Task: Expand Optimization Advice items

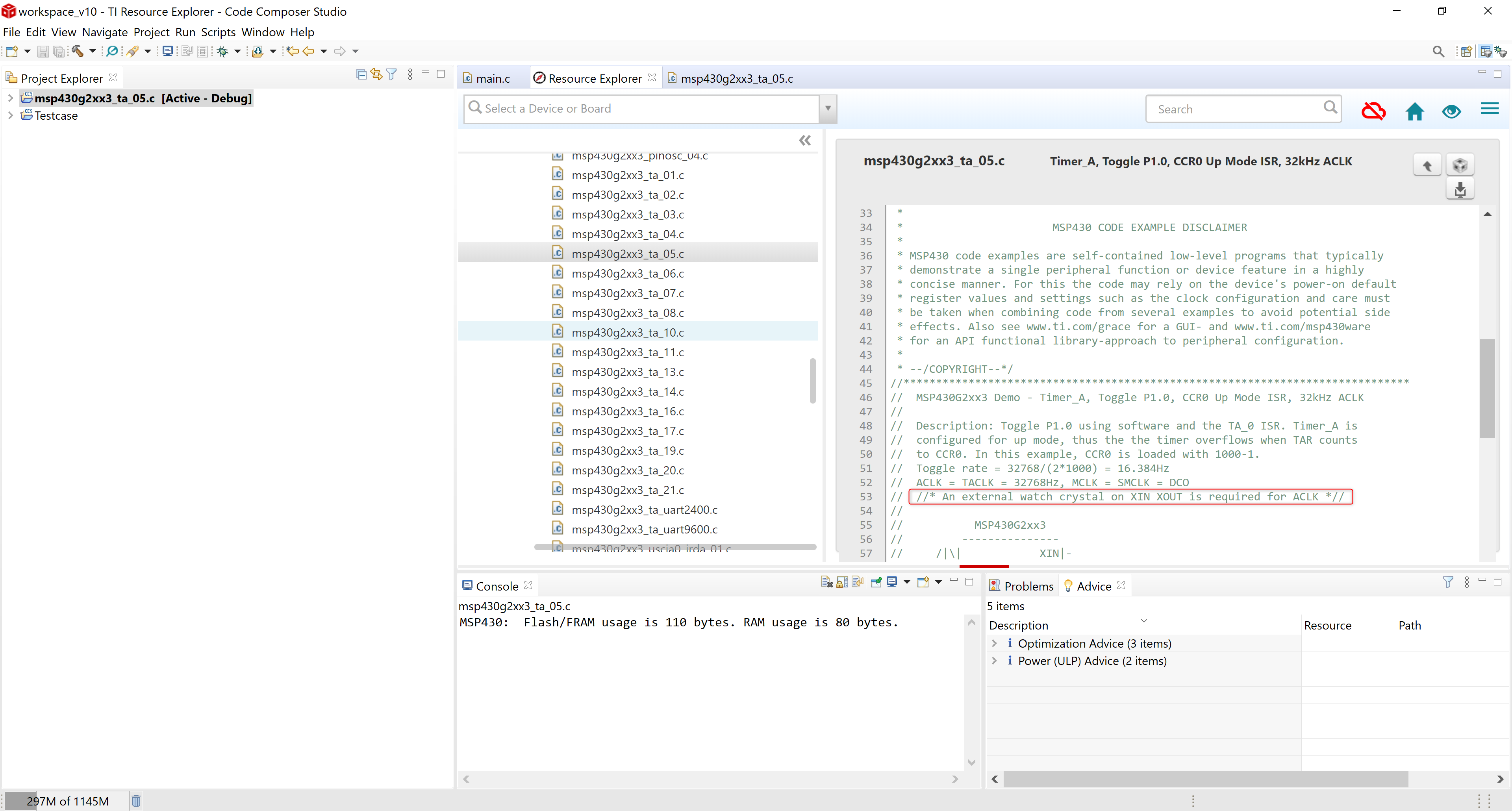Action: (x=994, y=643)
